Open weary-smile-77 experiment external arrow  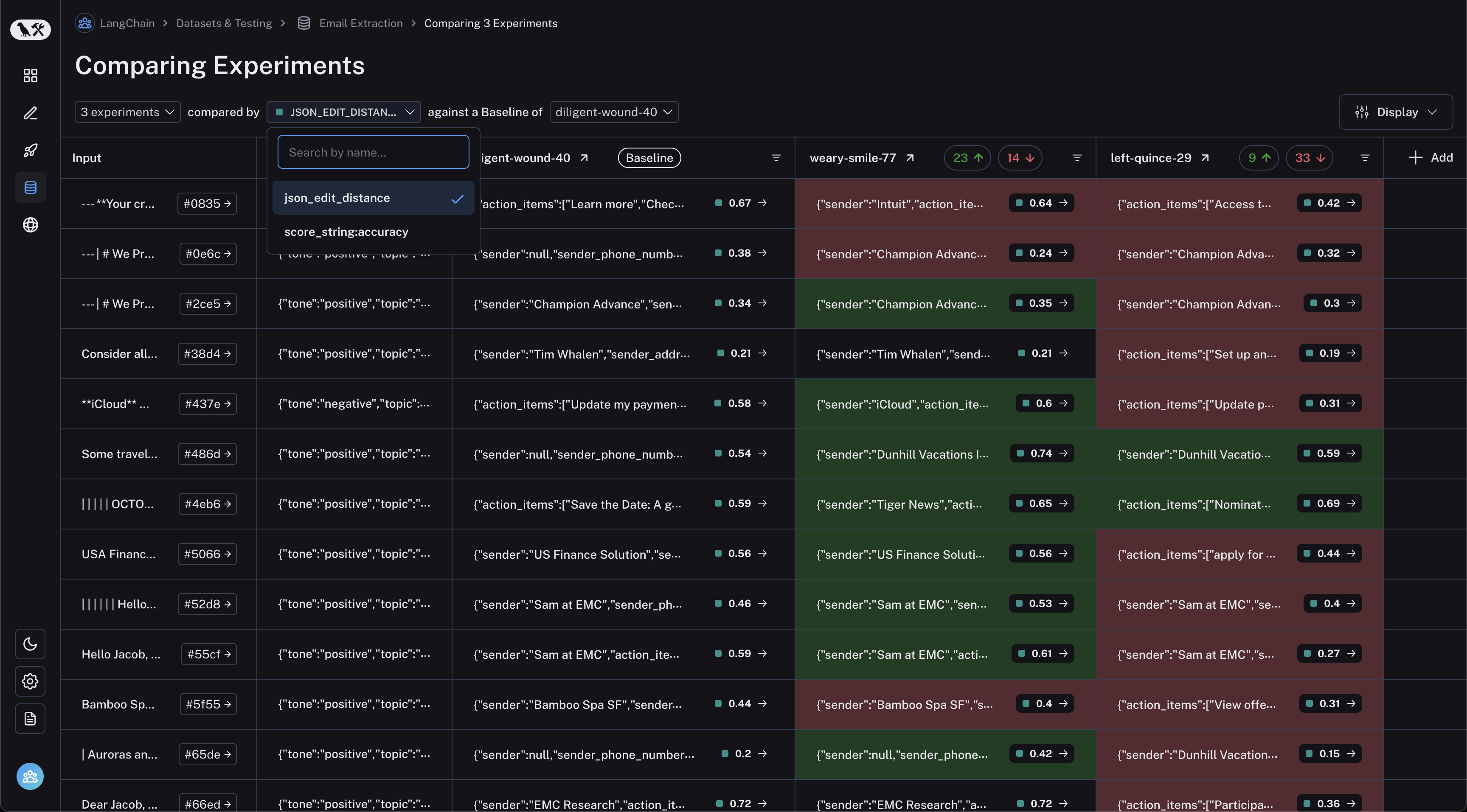(x=910, y=158)
